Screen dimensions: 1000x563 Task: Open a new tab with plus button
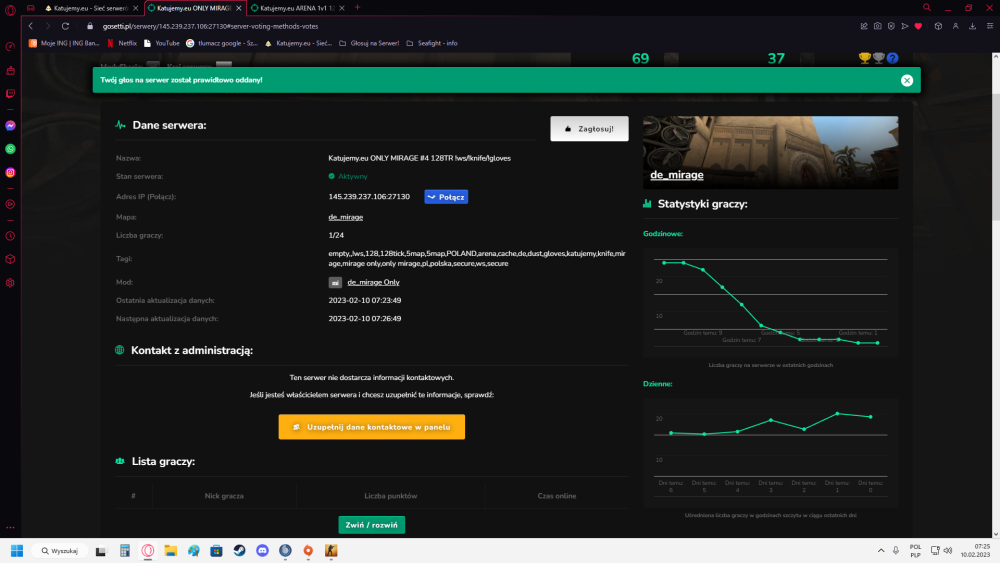[x=357, y=8]
